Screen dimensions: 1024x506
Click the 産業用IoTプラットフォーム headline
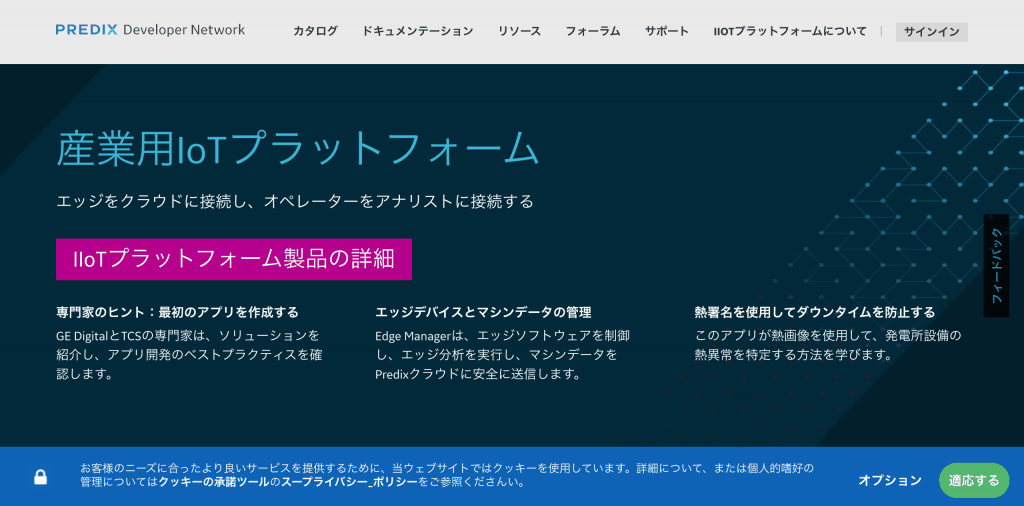click(297, 149)
